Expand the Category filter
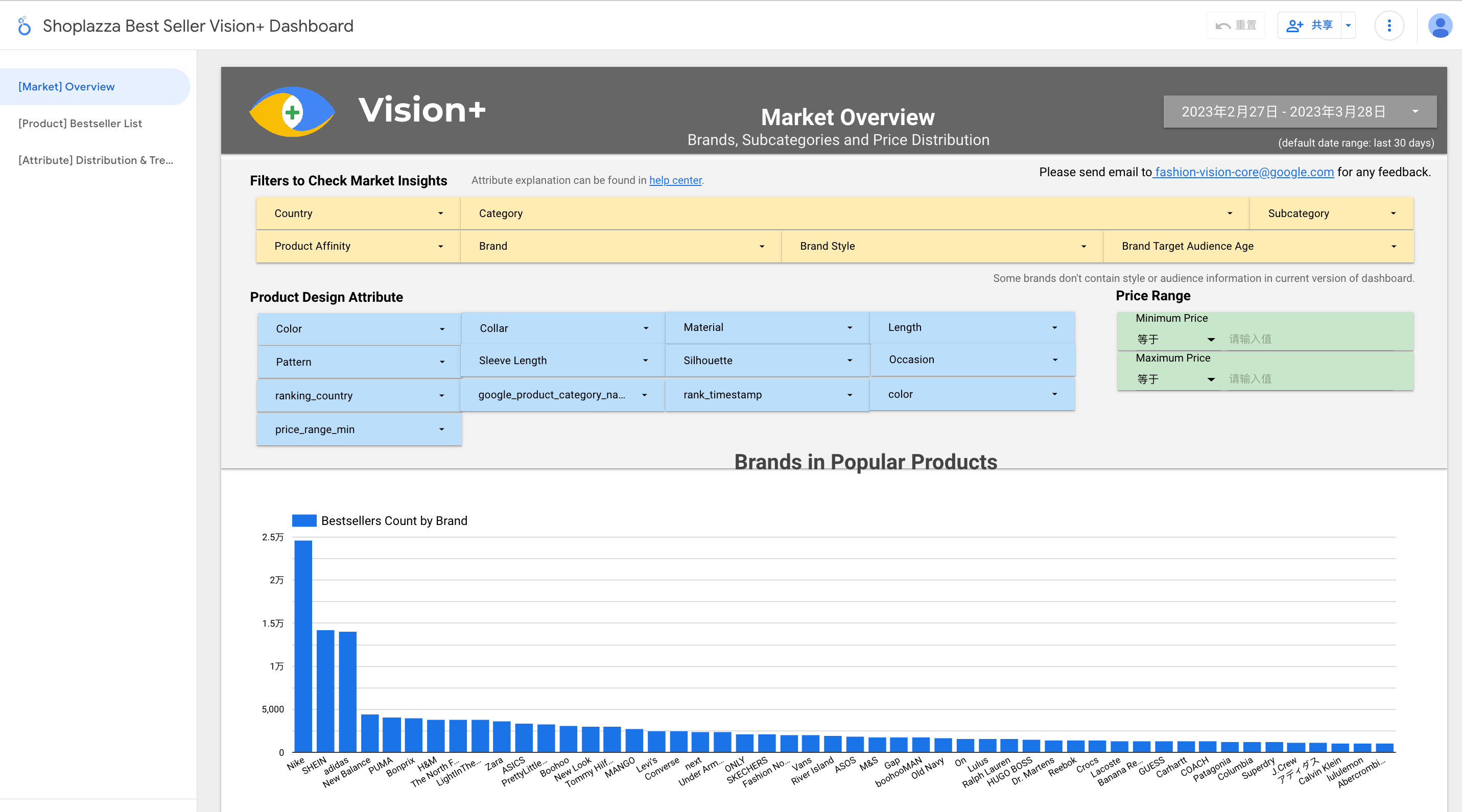The width and height of the screenshot is (1462, 812). coord(855,213)
